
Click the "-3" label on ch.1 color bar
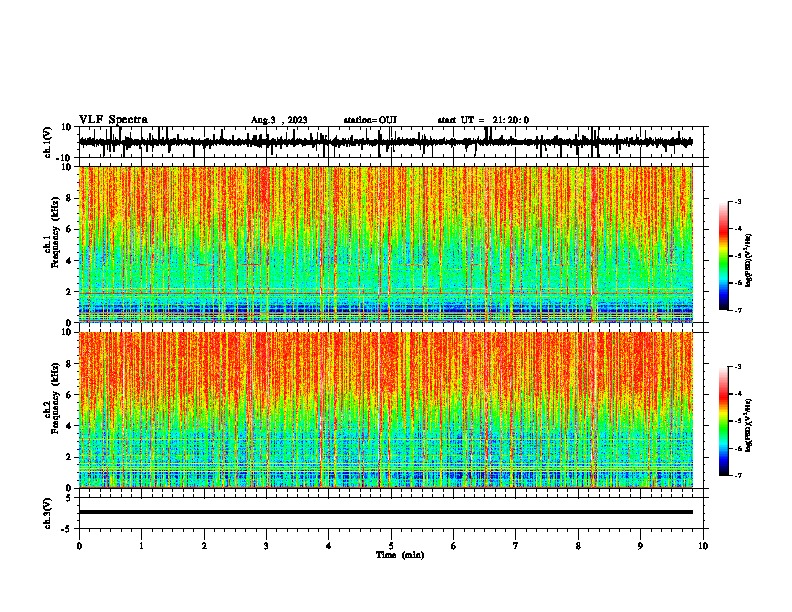pos(737,201)
